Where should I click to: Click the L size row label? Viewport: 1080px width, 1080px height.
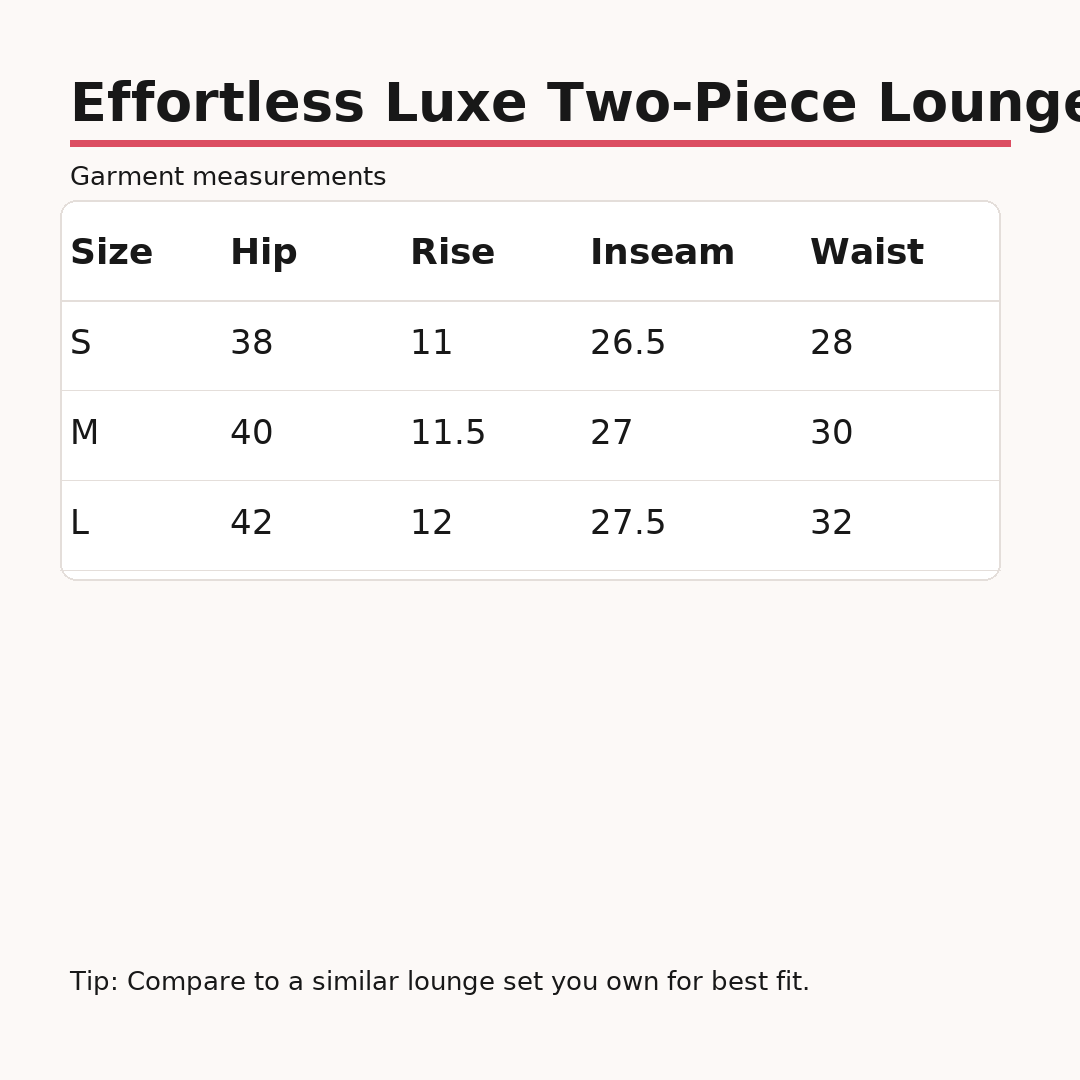coord(79,524)
